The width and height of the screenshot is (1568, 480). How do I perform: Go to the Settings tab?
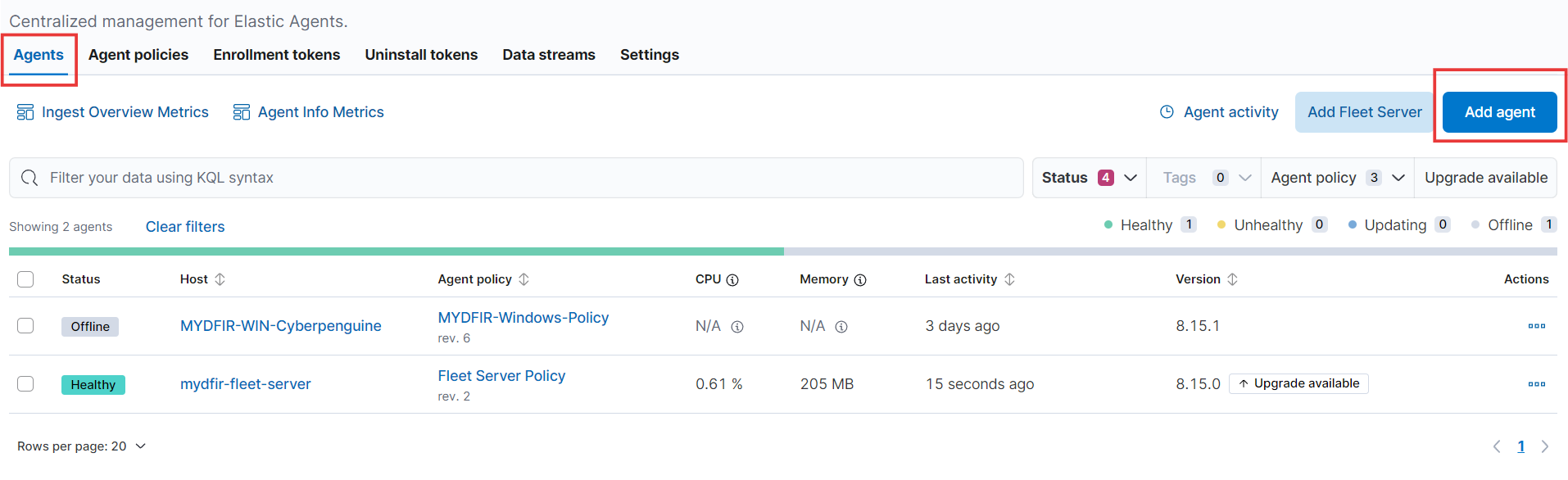pyautogui.click(x=650, y=55)
